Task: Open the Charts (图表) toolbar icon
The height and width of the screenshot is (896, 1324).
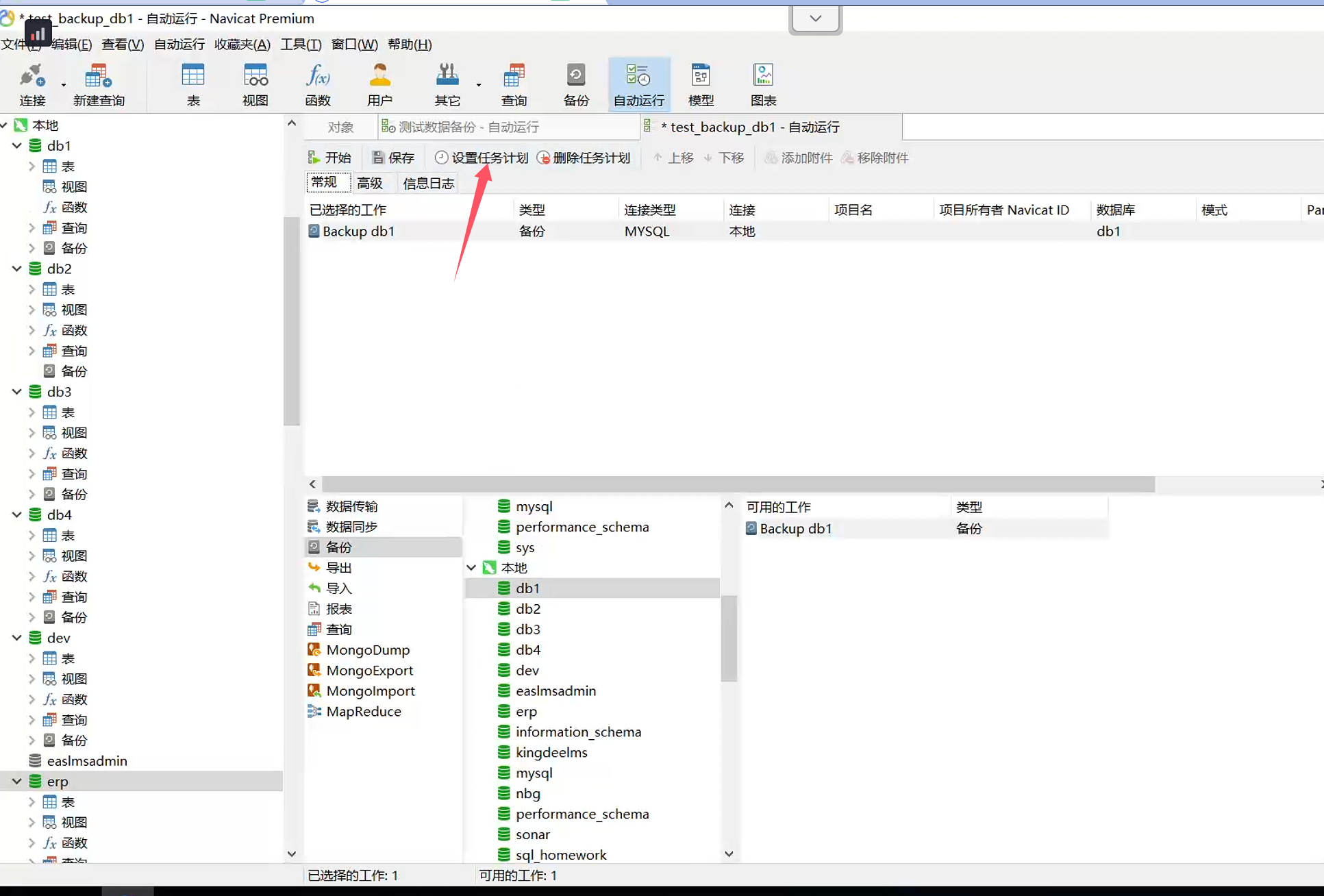Action: point(763,84)
